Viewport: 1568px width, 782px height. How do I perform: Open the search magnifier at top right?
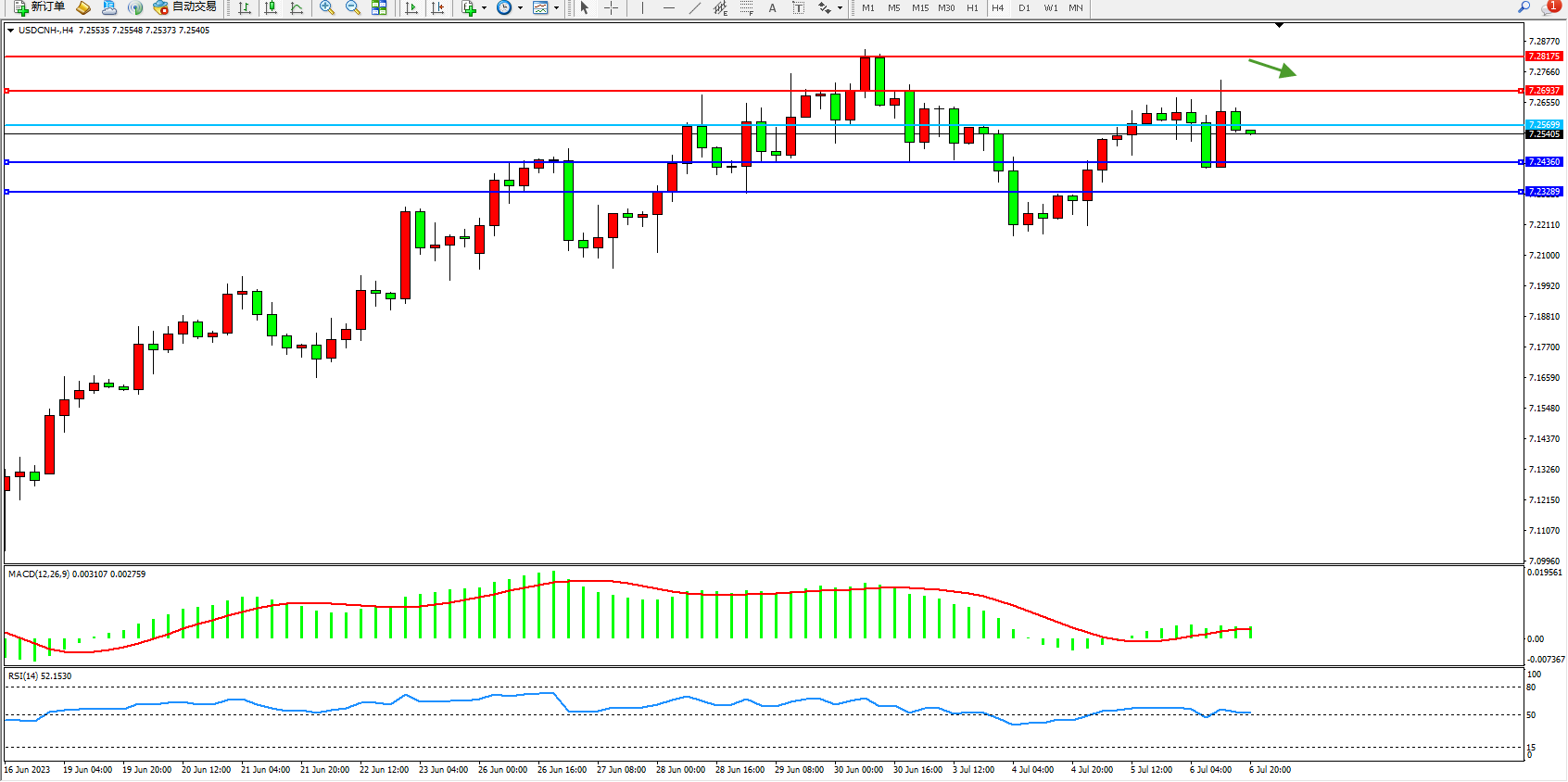coord(1524,7)
